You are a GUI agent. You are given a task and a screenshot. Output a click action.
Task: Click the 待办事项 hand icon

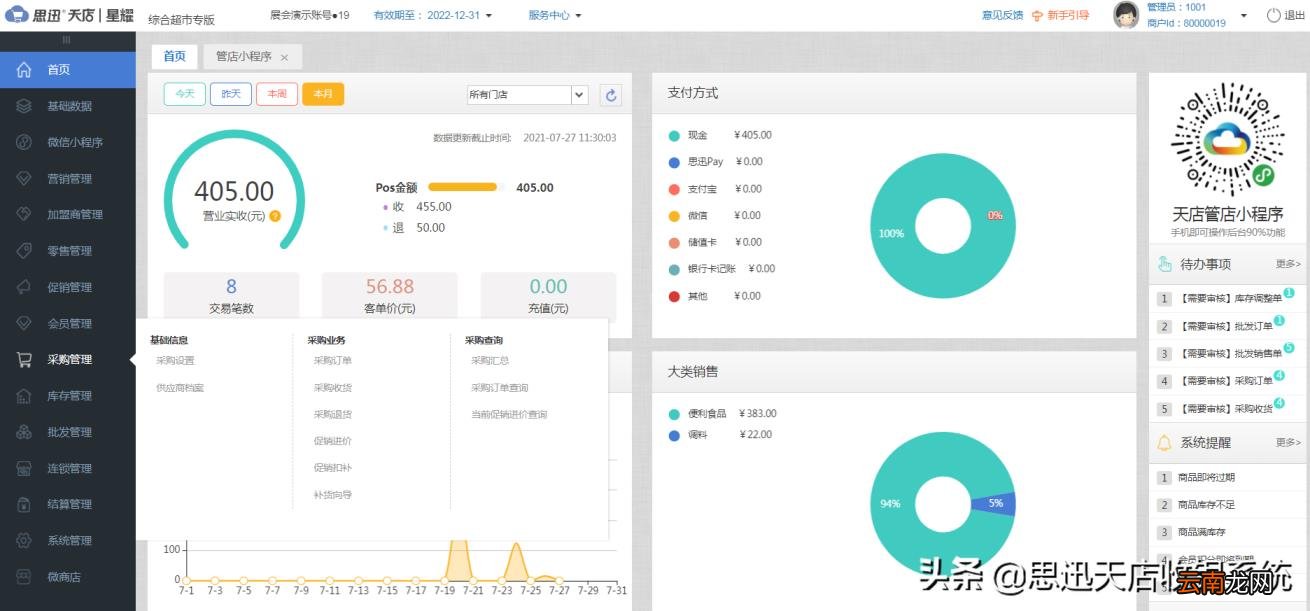pyautogui.click(x=1164, y=264)
